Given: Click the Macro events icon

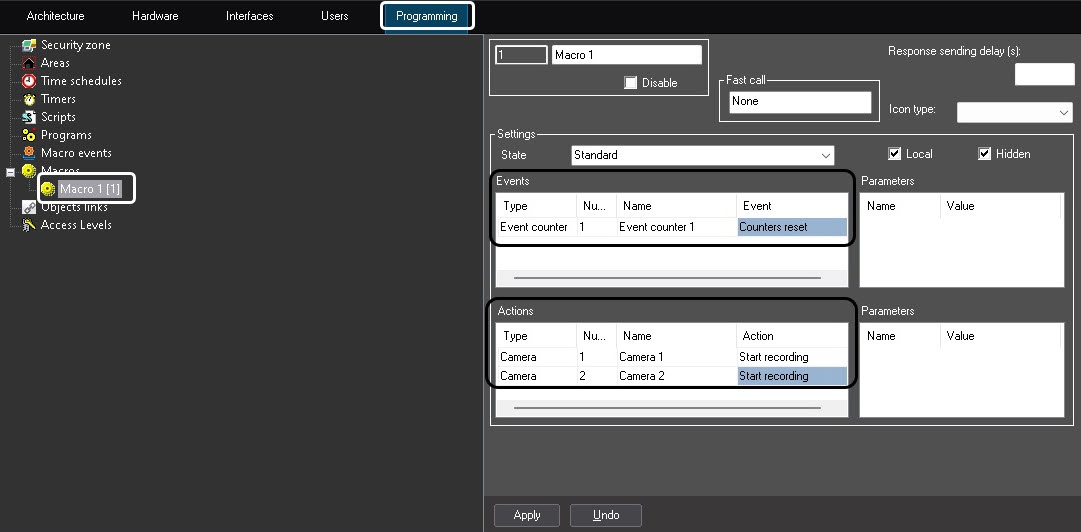Looking at the screenshot, I should [29, 153].
